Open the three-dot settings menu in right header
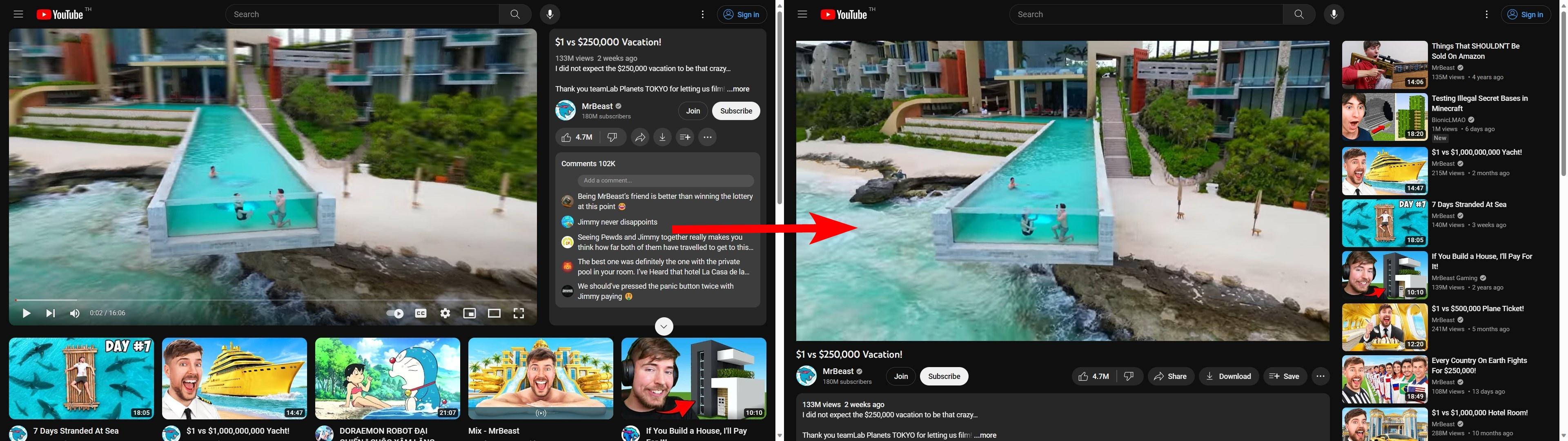Screen dimensions: 1568x441 (x=1486, y=15)
